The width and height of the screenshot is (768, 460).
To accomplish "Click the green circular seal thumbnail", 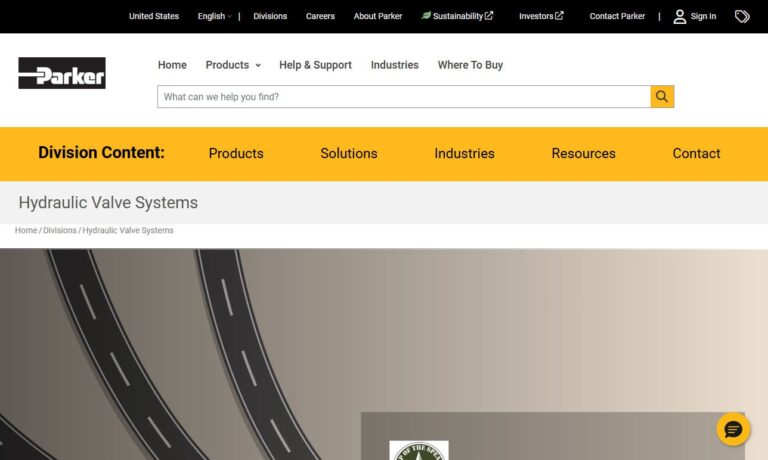I will click(419, 450).
